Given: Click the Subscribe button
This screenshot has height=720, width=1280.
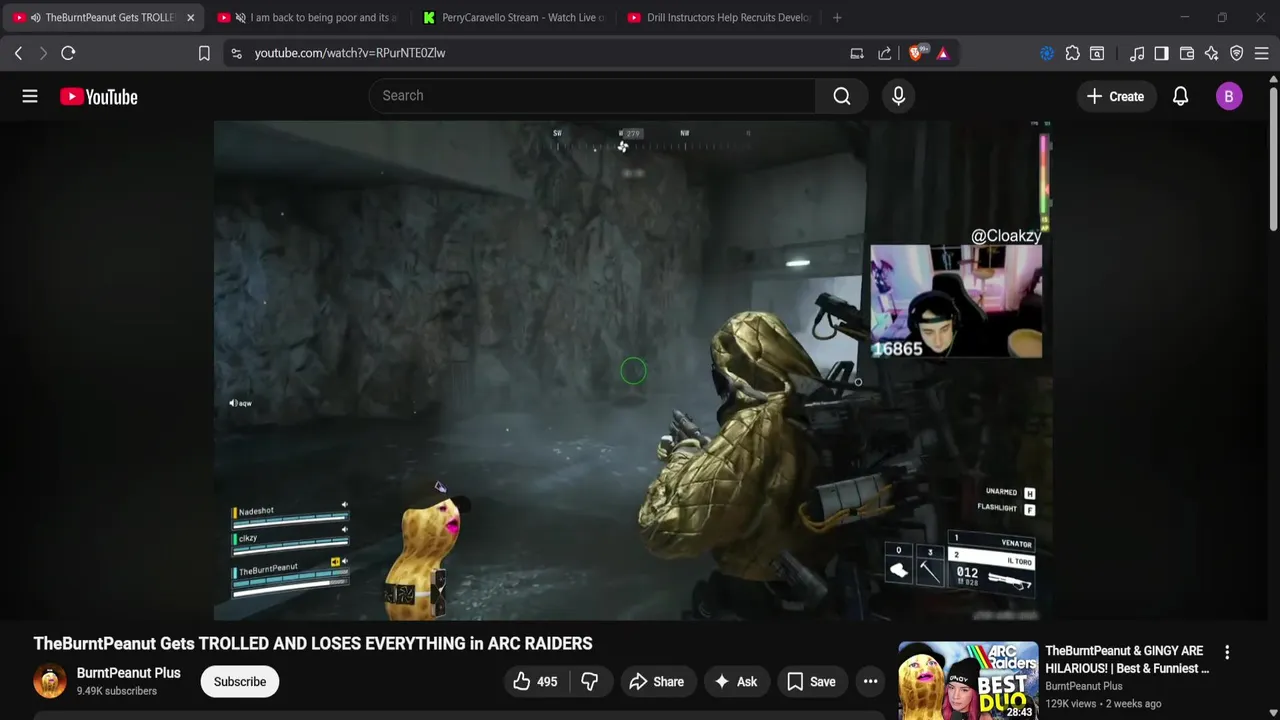Looking at the screenshot, I should [240, 682].
